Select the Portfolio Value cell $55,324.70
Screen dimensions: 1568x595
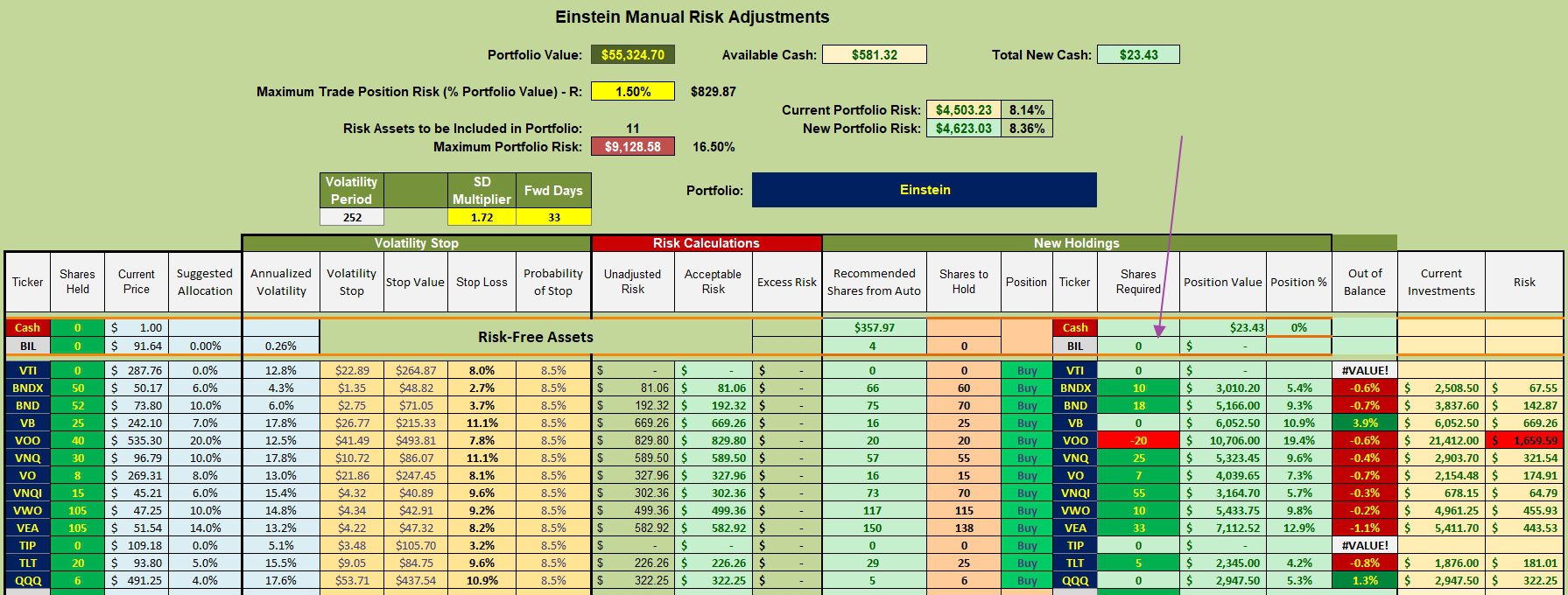(632, 54)
